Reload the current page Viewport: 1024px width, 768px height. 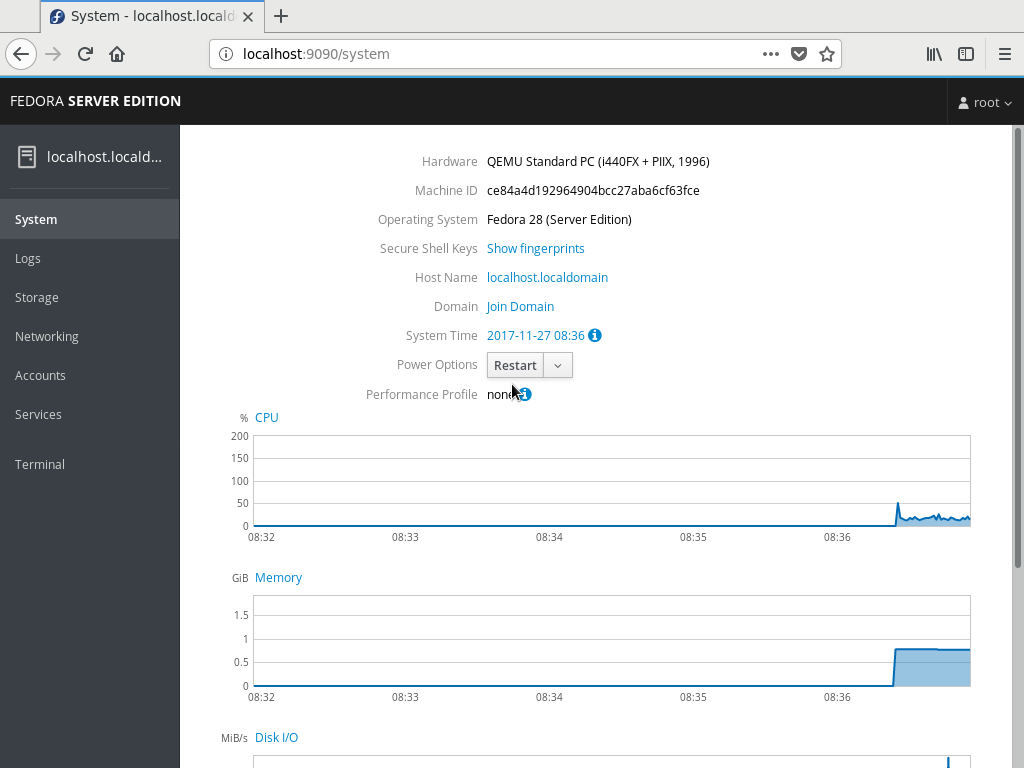coord(86,54)
